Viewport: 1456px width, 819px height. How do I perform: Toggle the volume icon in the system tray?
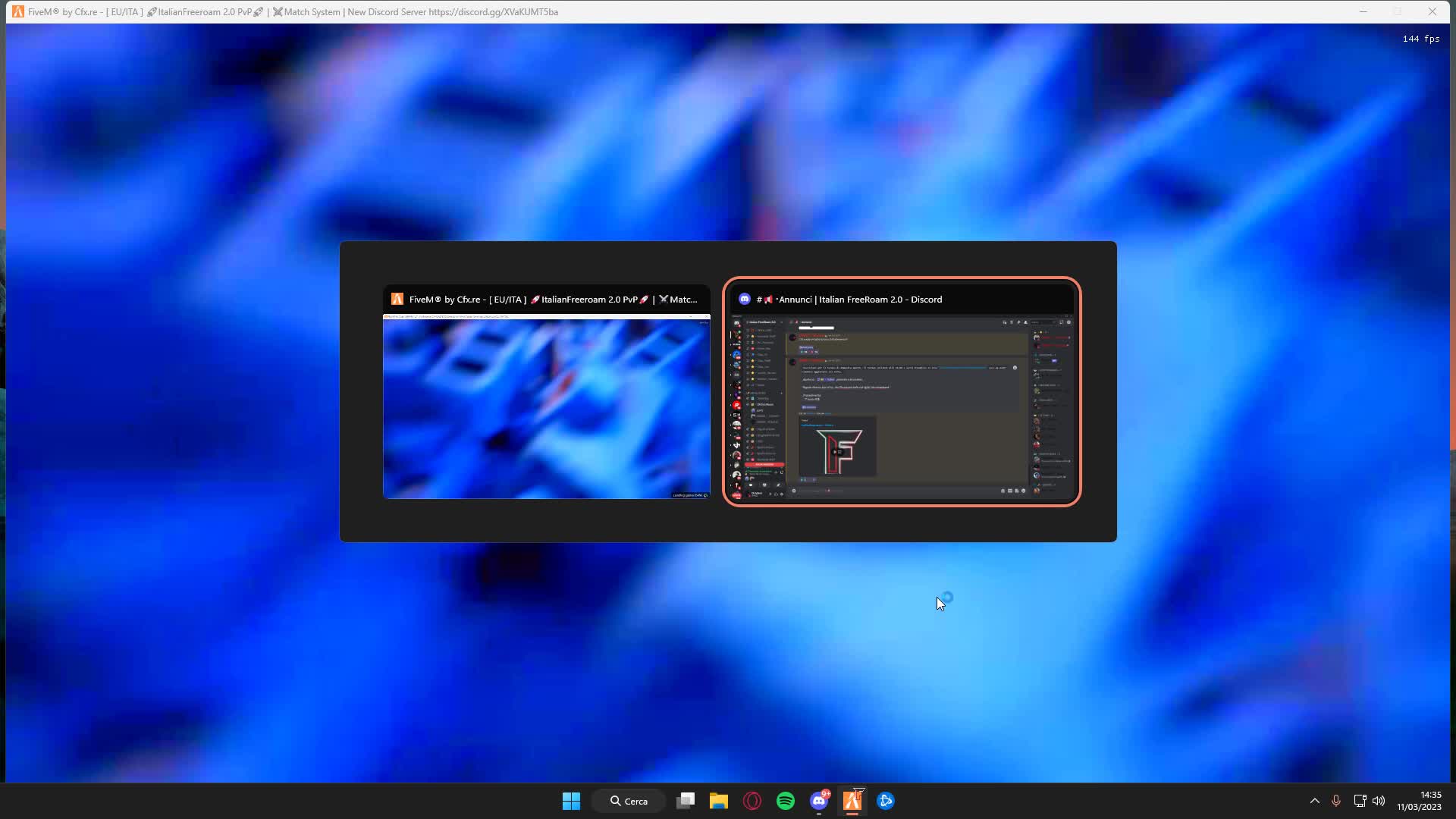(x=1378, y=800)
